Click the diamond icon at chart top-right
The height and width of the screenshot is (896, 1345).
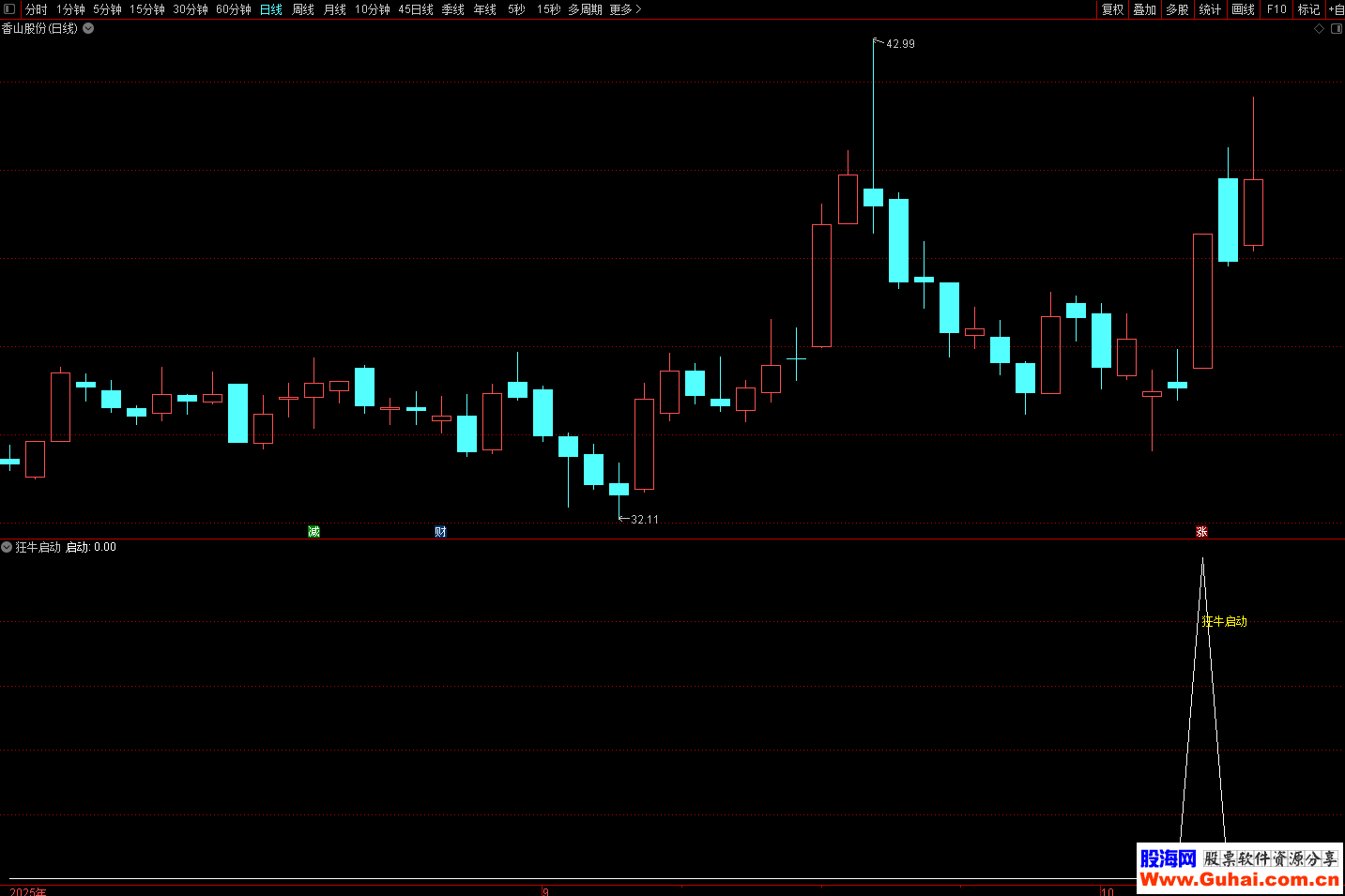1319,29
